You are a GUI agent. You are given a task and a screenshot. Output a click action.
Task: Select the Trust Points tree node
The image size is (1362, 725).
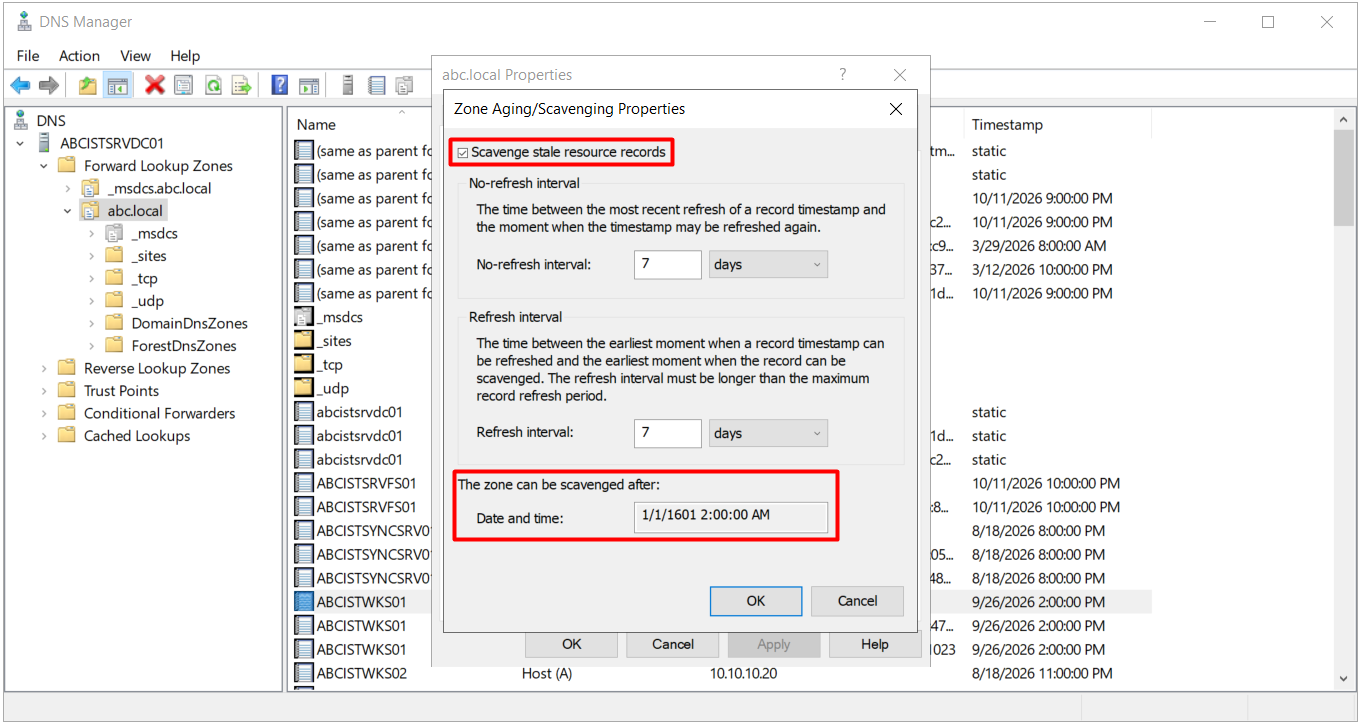click(121, 391)
